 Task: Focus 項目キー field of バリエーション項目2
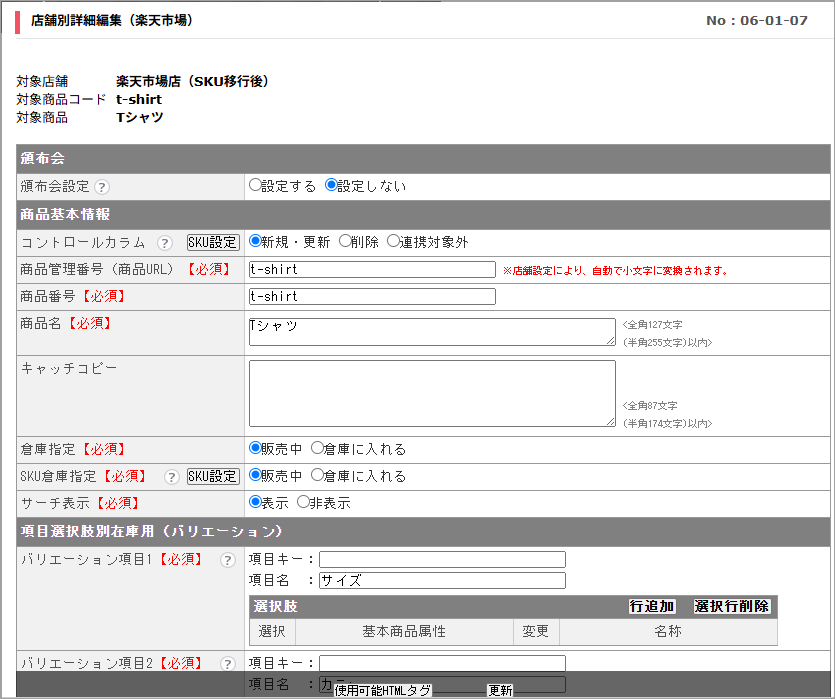pos(443,663)
